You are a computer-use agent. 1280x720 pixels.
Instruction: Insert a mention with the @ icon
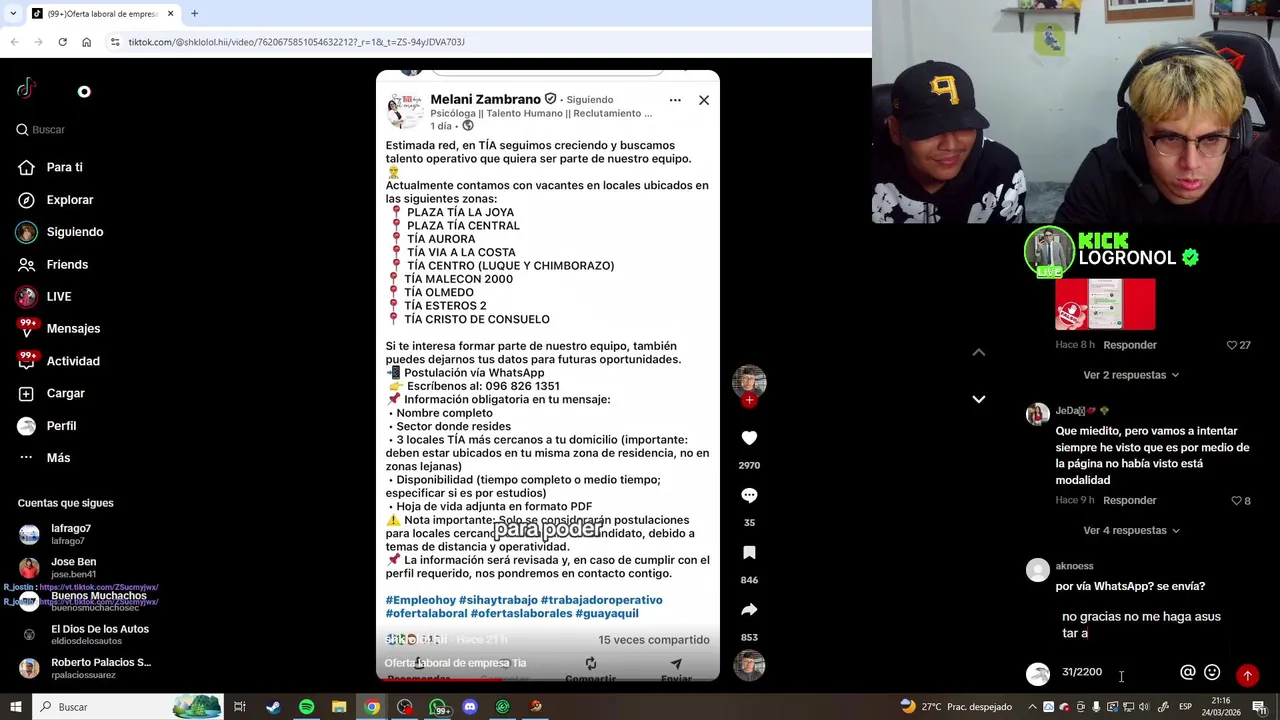click(1188, 673)
